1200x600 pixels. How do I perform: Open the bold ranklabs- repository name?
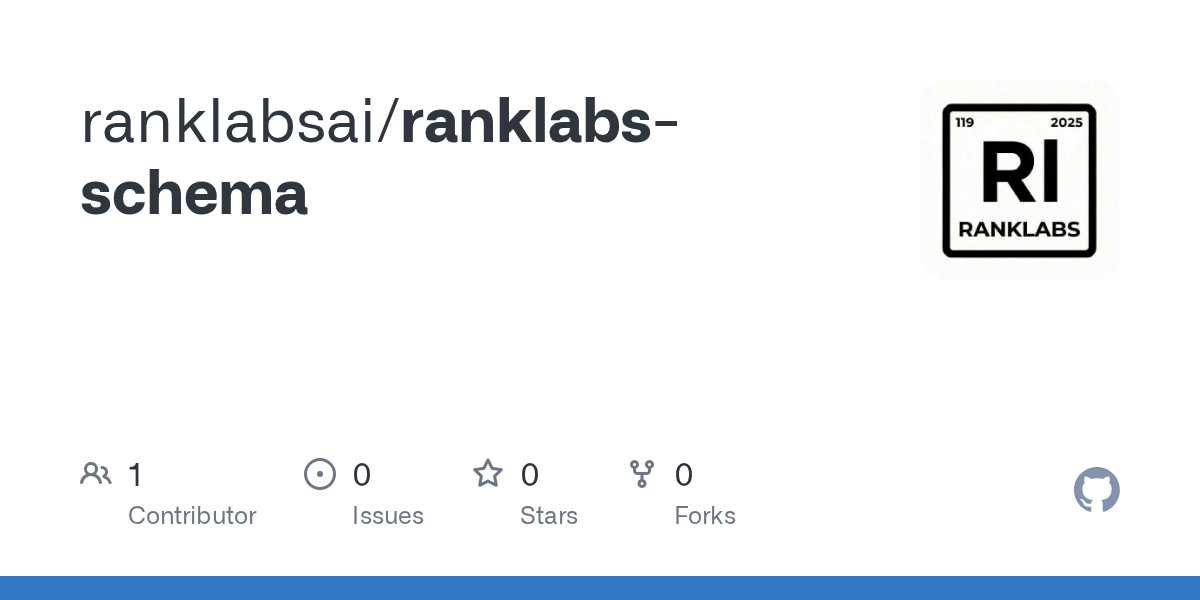coord(540,123)
